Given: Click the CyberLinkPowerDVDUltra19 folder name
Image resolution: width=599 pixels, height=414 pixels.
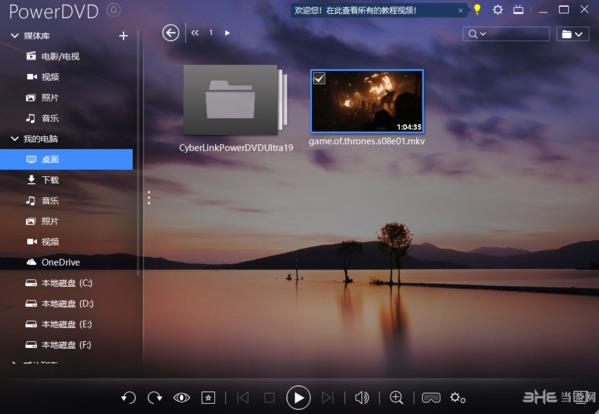Looking at the screenshot, I should (236, 148).
